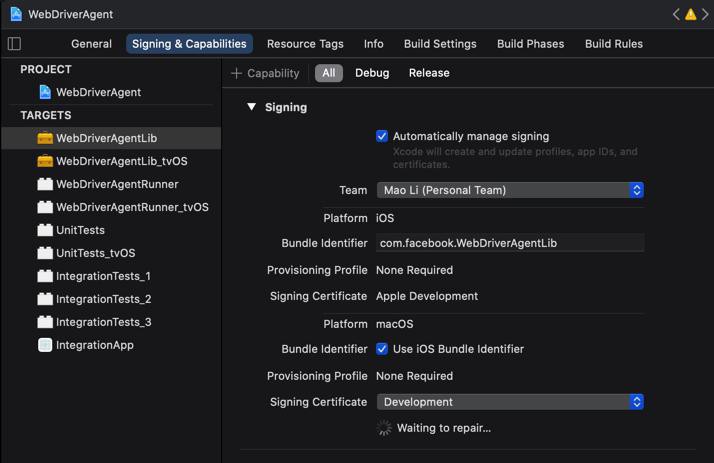Click the PROJECT section header
Image resolution: width=714 pixels, height=463 pixels.
(46, 69)
